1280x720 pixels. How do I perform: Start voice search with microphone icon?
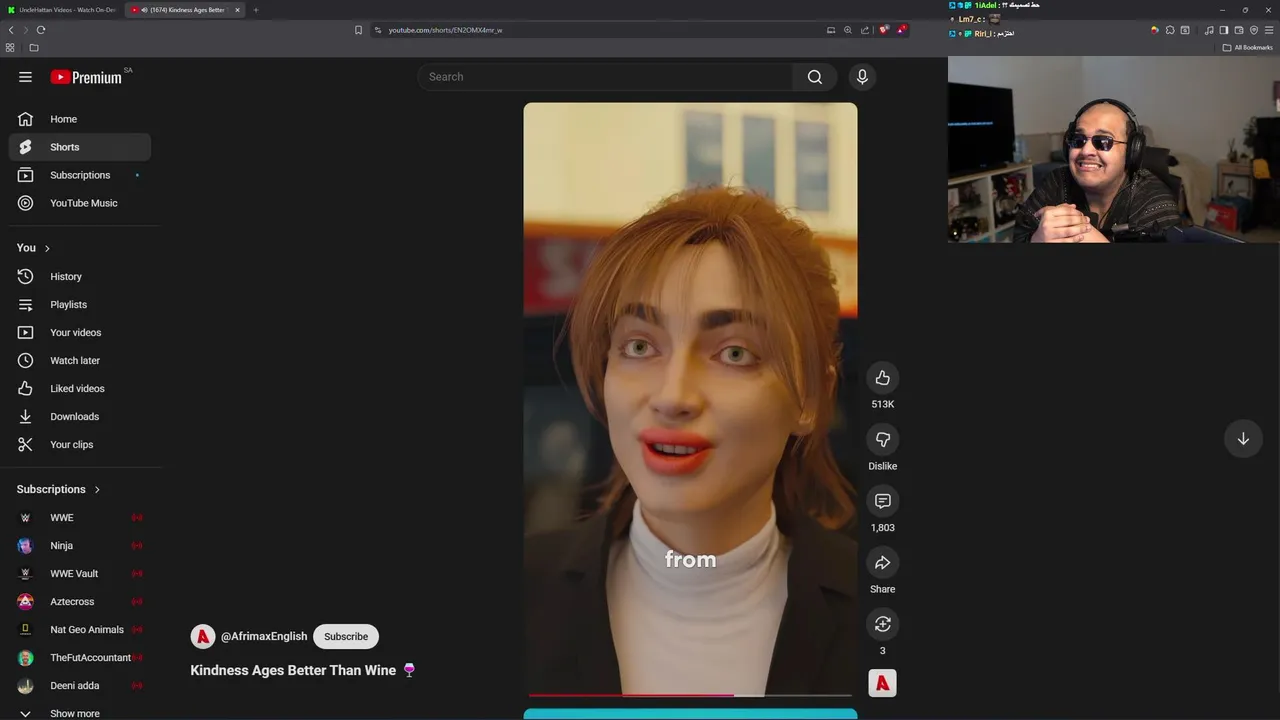click(862, 77)
